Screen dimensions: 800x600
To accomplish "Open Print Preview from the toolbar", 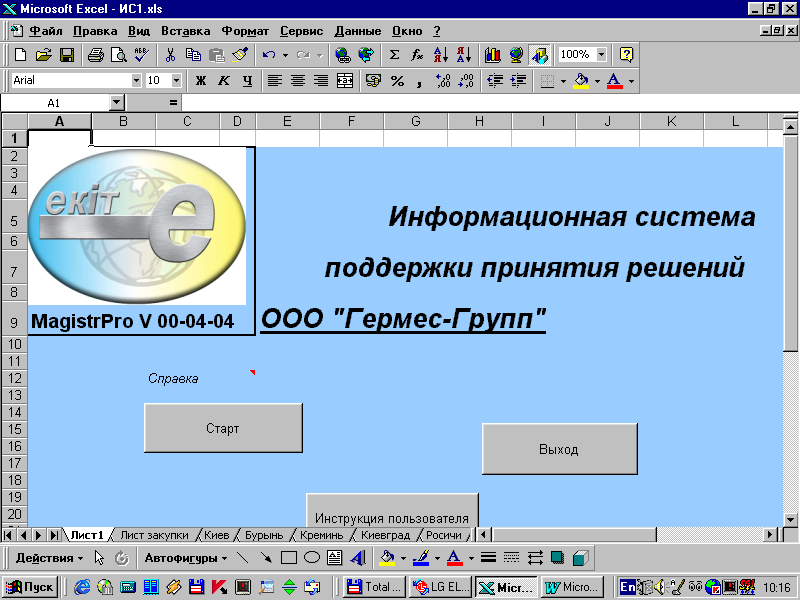I will 118,55.
